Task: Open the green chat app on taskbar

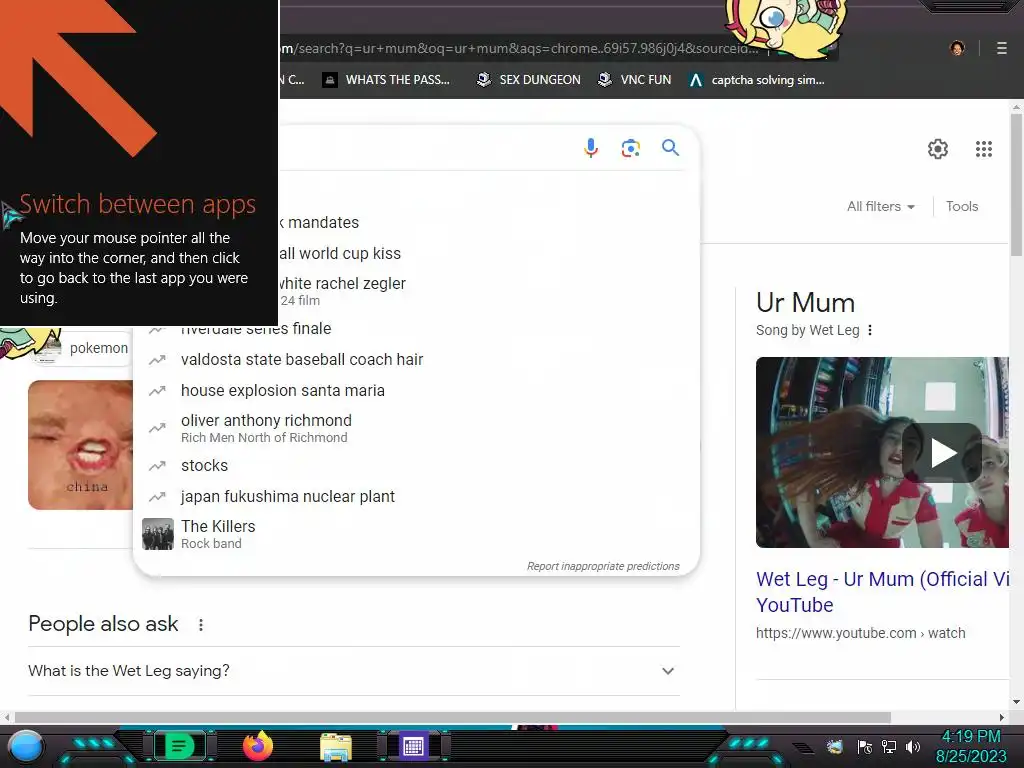Action: tap(178, 746)
